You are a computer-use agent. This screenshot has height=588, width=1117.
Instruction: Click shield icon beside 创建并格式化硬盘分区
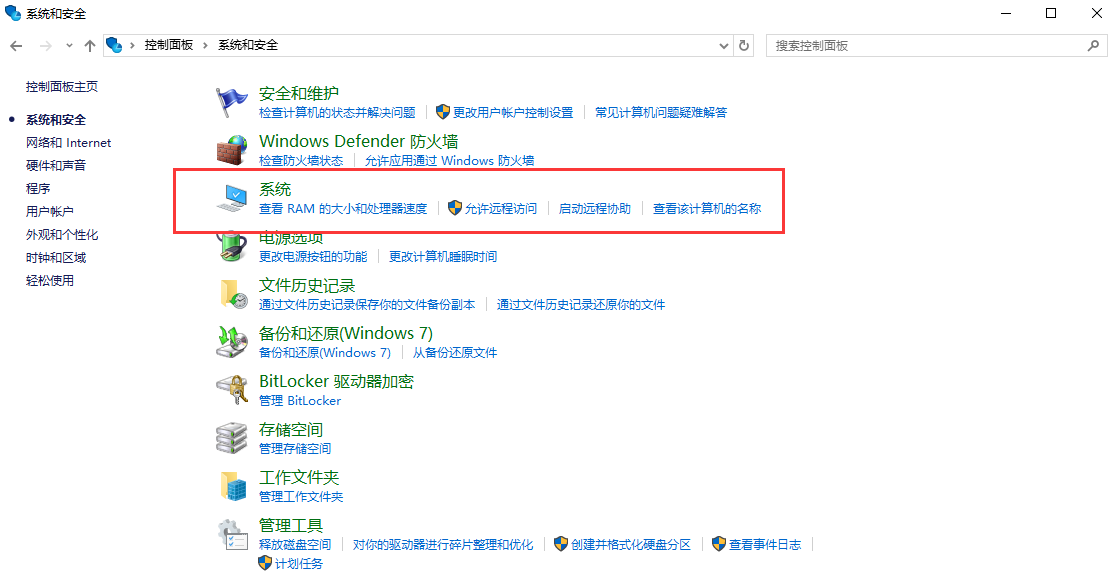[561, 544]
